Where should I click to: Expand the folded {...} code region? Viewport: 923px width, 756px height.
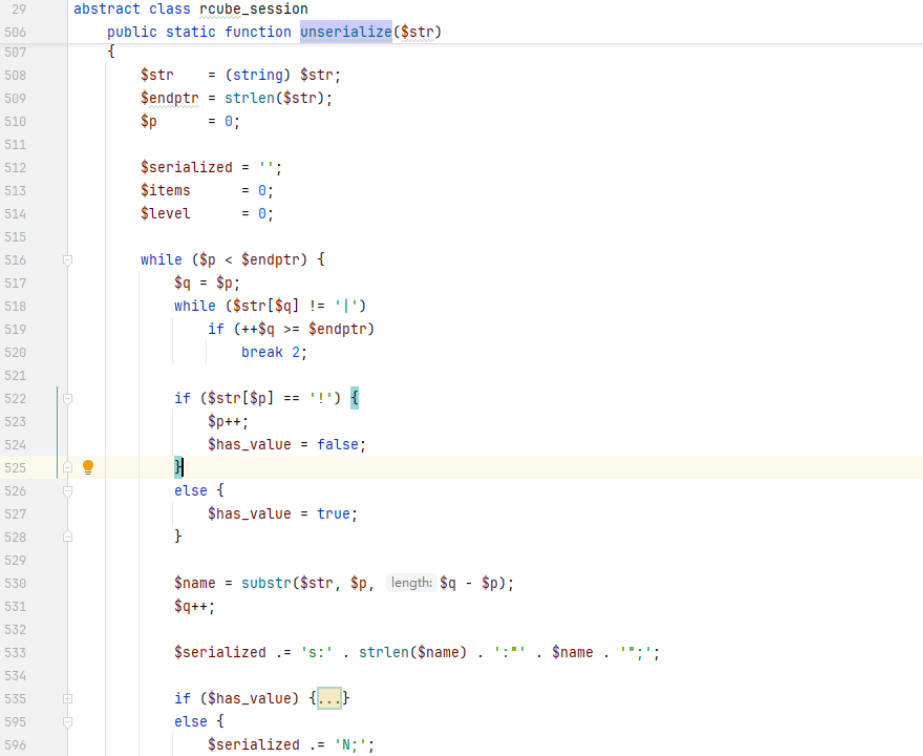[329, 698]
